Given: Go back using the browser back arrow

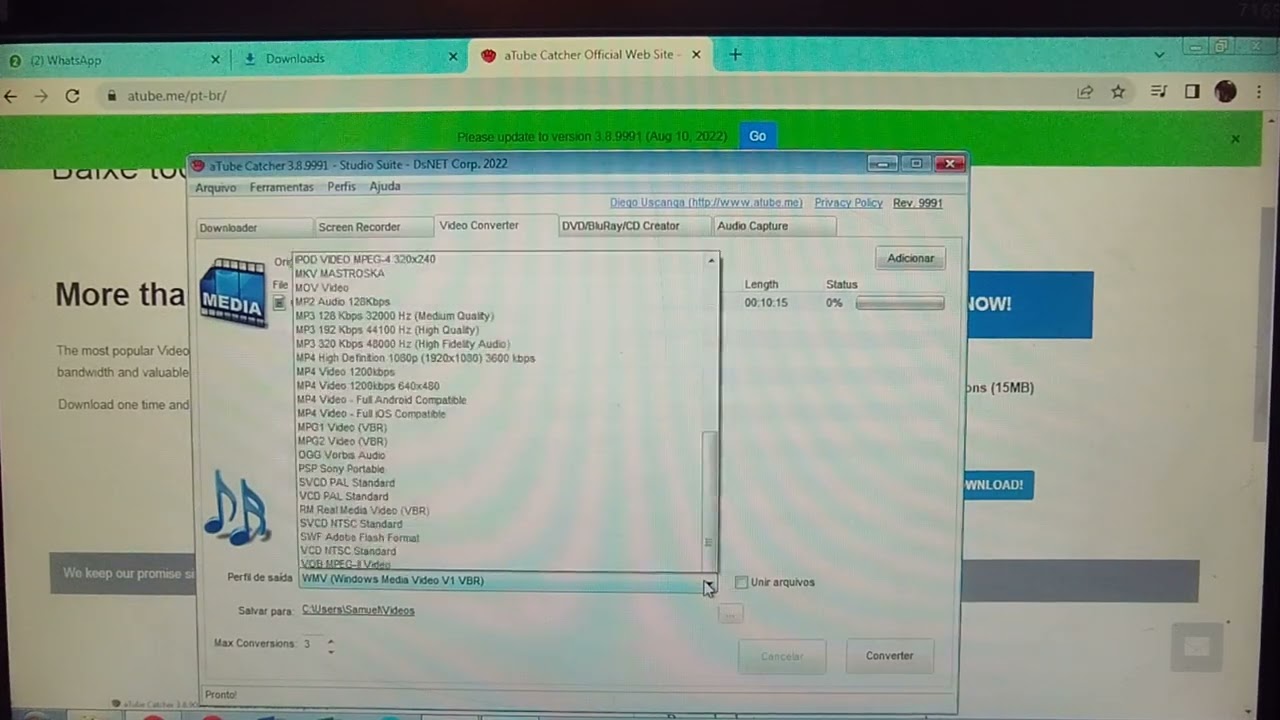Looking at the screenshot, I should click(11, 96).
